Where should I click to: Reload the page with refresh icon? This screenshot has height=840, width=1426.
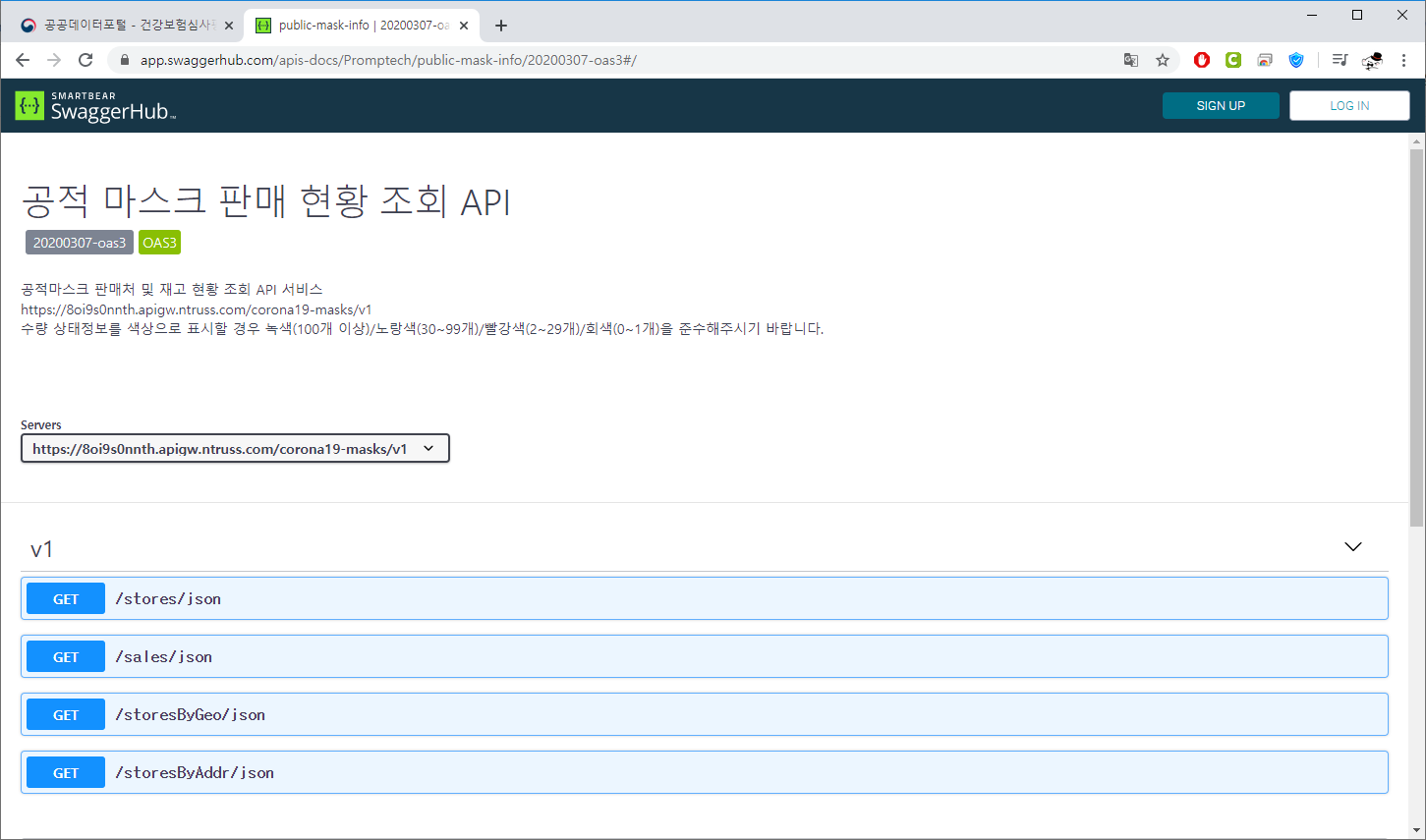86,60
